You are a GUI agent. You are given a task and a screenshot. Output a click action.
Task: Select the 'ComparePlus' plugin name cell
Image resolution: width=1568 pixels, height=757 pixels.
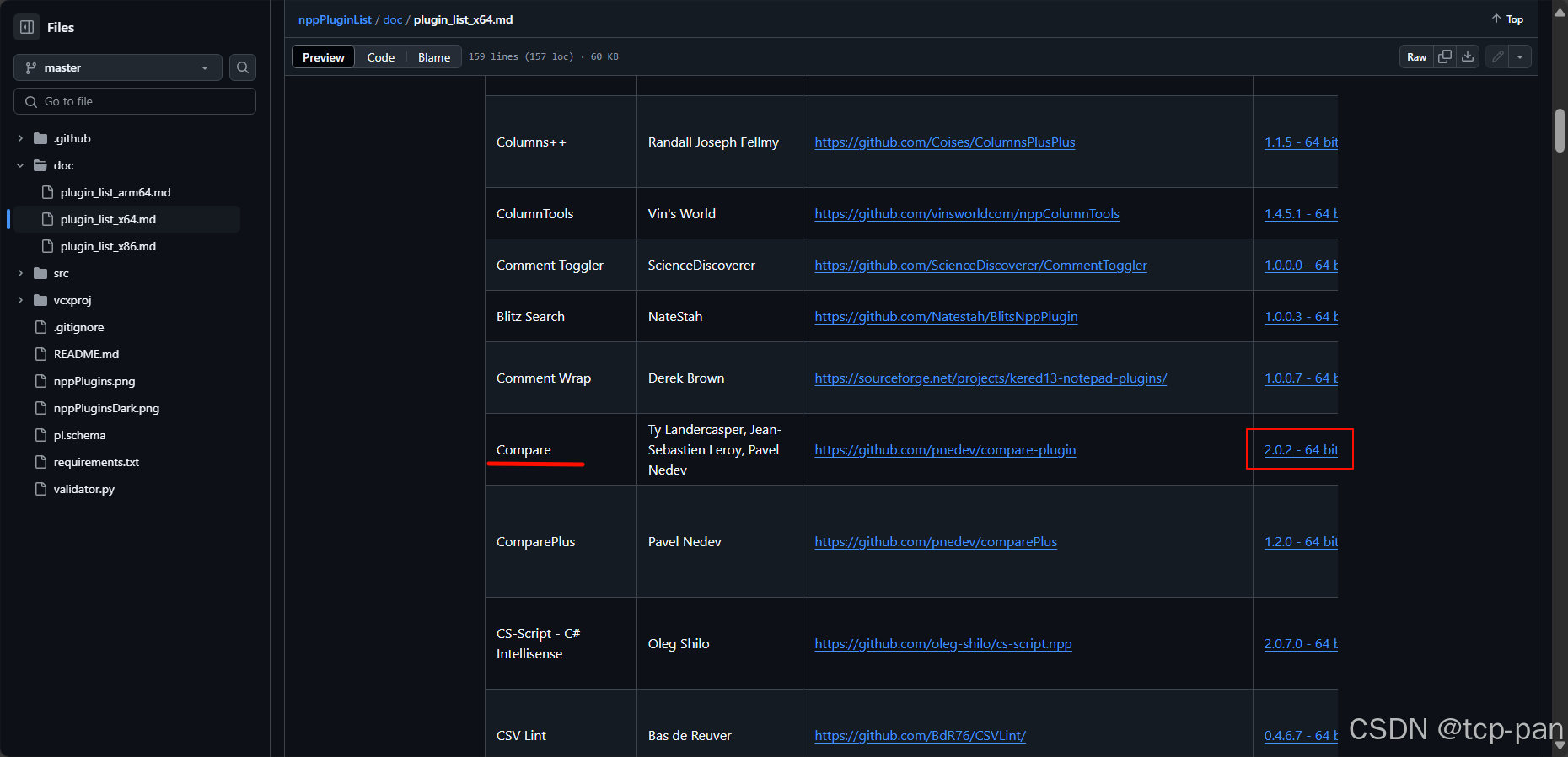[x=561, y=541]
